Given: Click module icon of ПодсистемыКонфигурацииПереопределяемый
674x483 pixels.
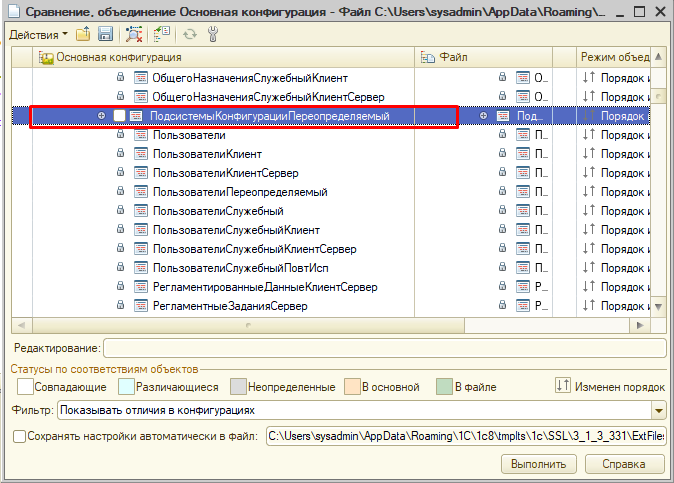Looking at the screenshot, I should coord(136,116).
